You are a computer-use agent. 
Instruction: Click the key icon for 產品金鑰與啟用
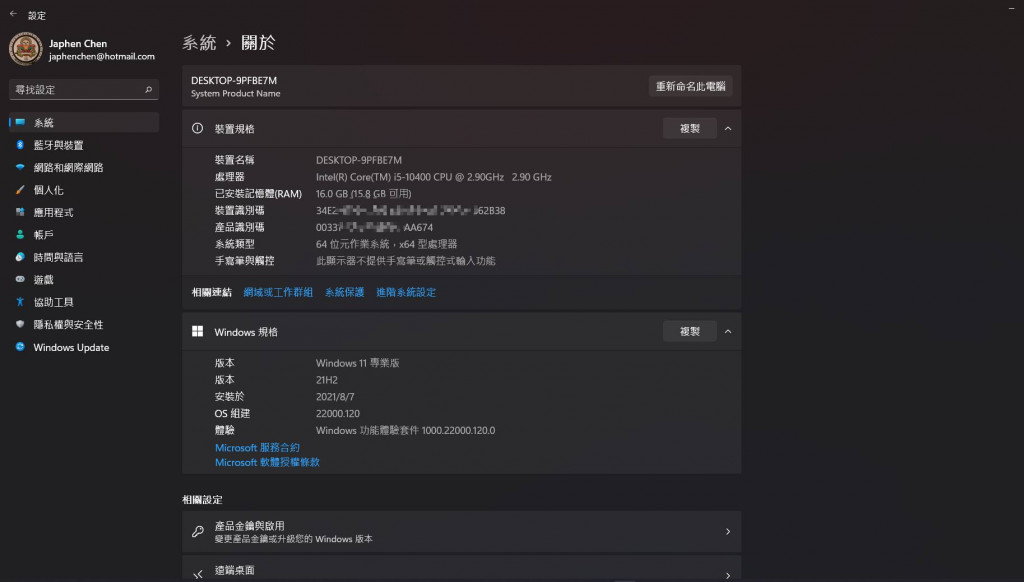(198, 532)
